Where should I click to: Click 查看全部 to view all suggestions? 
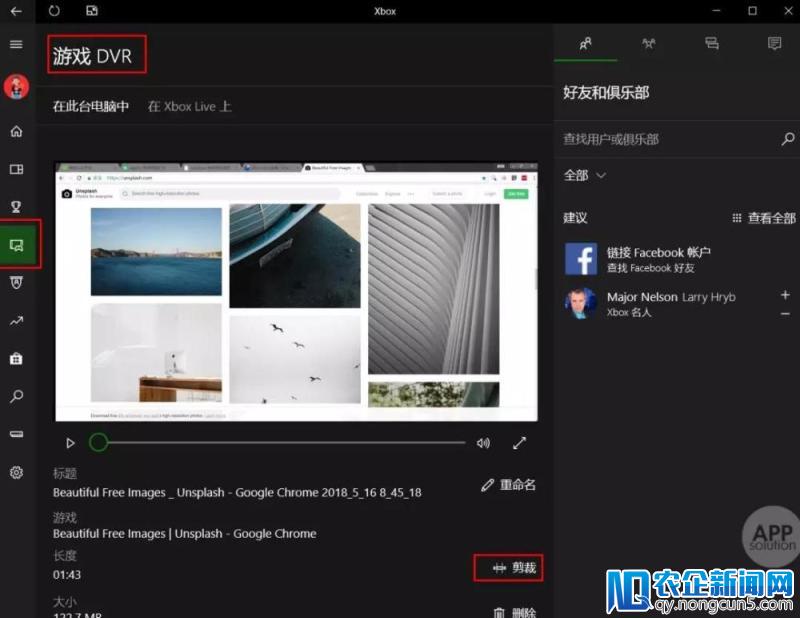tap(764, 218)
